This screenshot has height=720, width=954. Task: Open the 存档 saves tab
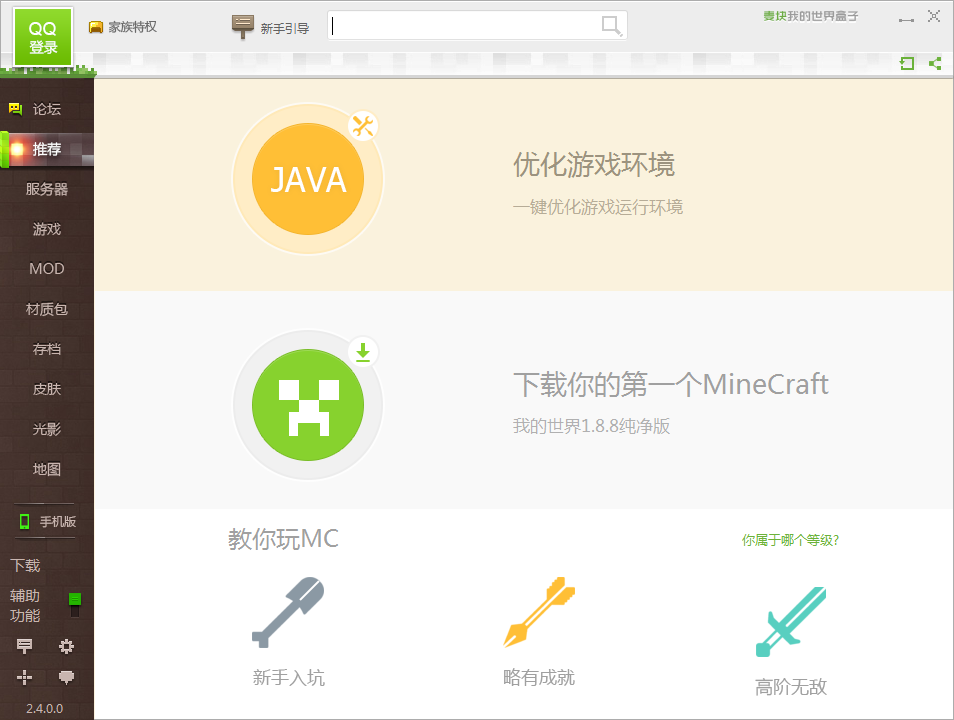click(47, 349)
